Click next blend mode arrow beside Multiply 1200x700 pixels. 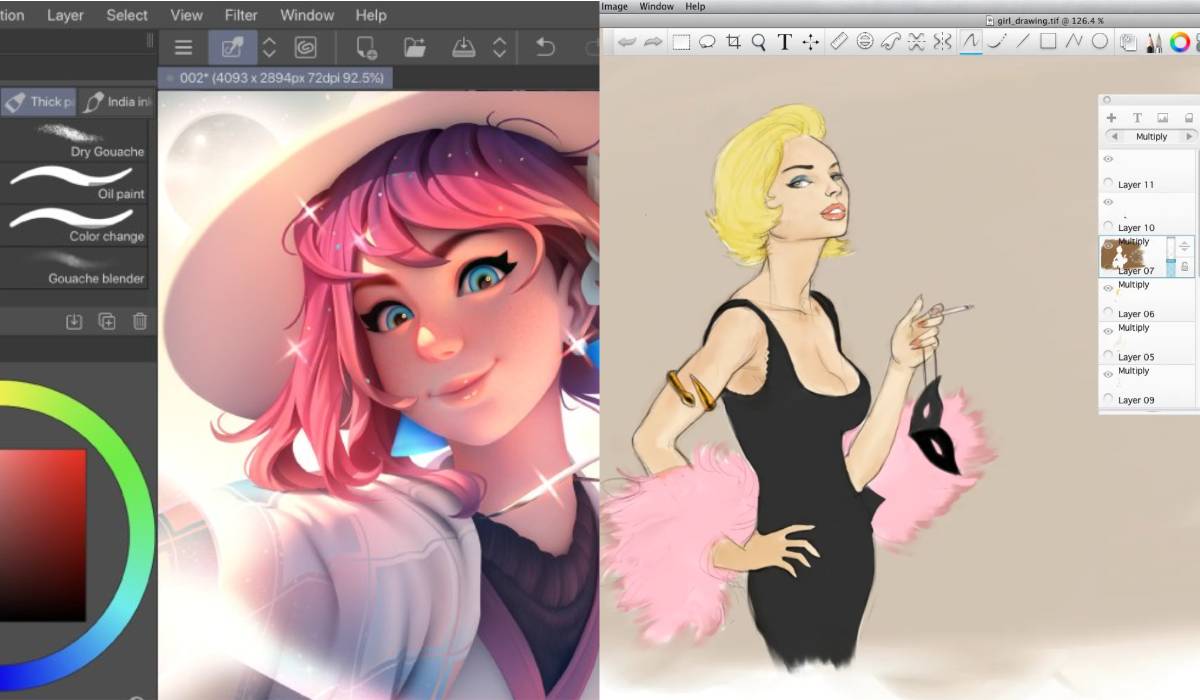click(1189, 137)
